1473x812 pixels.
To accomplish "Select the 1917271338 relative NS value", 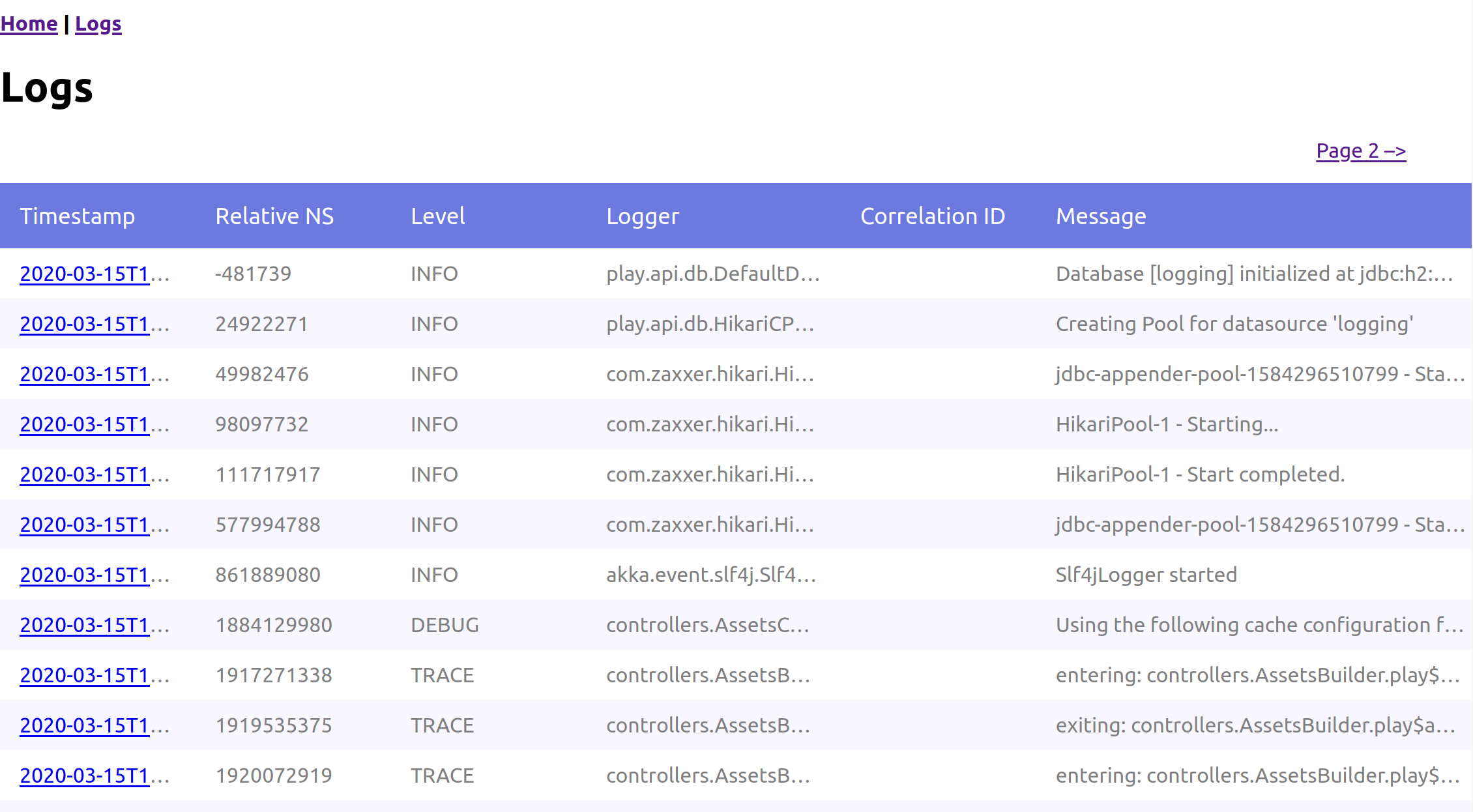I will [274, 675].
